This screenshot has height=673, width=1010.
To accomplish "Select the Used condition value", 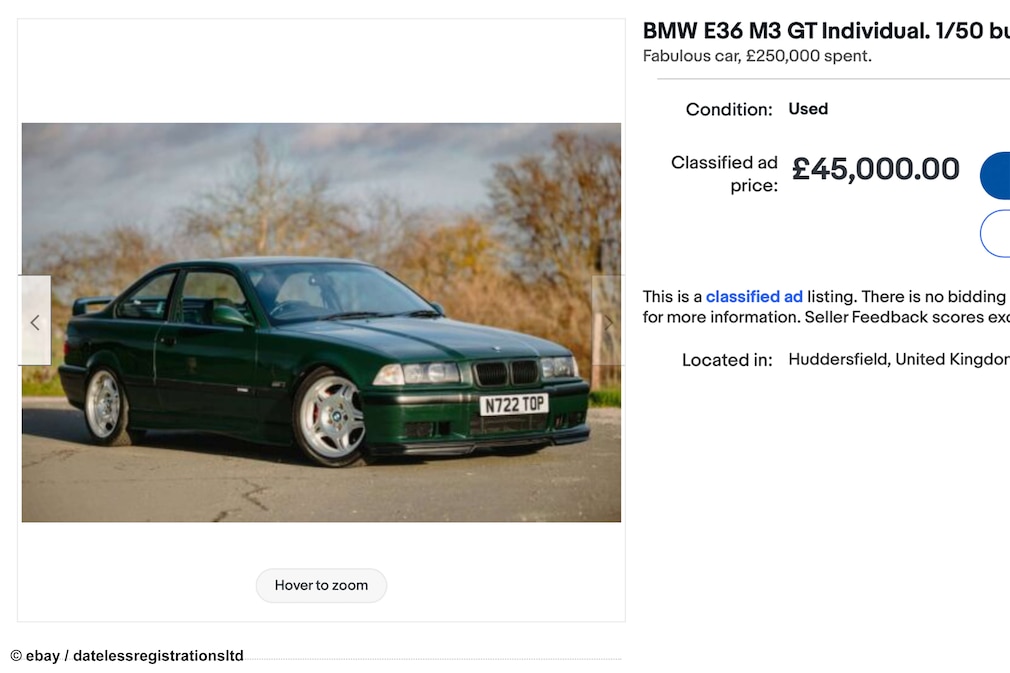I will 808,109.
